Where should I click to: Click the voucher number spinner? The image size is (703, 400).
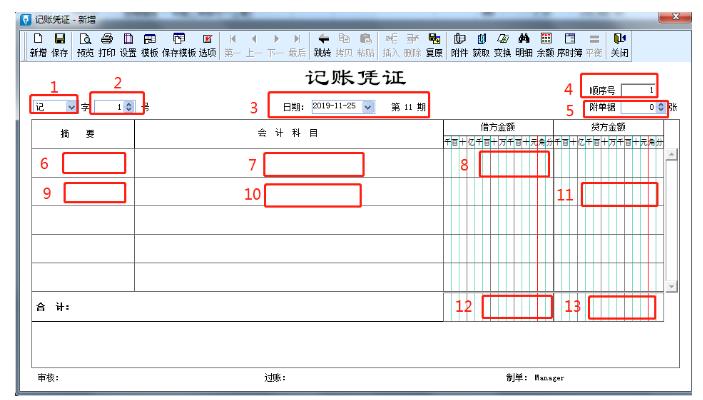point(129,107)
